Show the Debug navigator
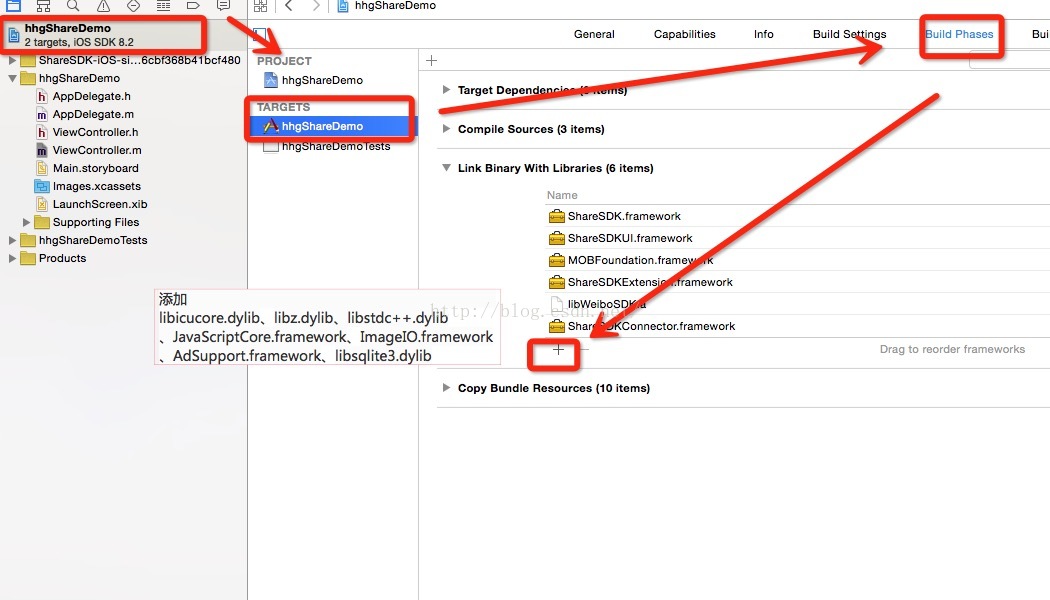Image resolution: width=1050 pixels, height=600 pixels. (163, 5)
